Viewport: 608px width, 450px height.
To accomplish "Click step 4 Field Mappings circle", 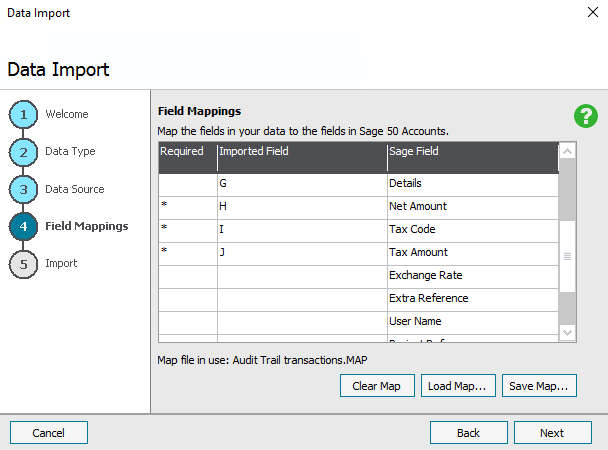I will tap(24, 226).
